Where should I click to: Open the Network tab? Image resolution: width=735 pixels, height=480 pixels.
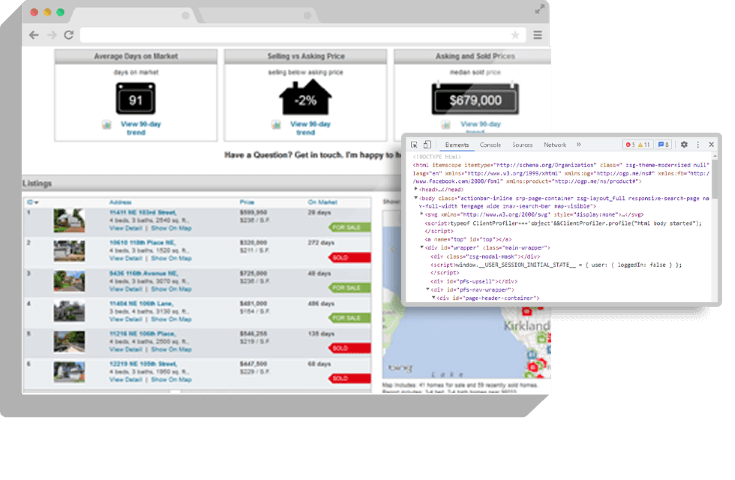555,145
